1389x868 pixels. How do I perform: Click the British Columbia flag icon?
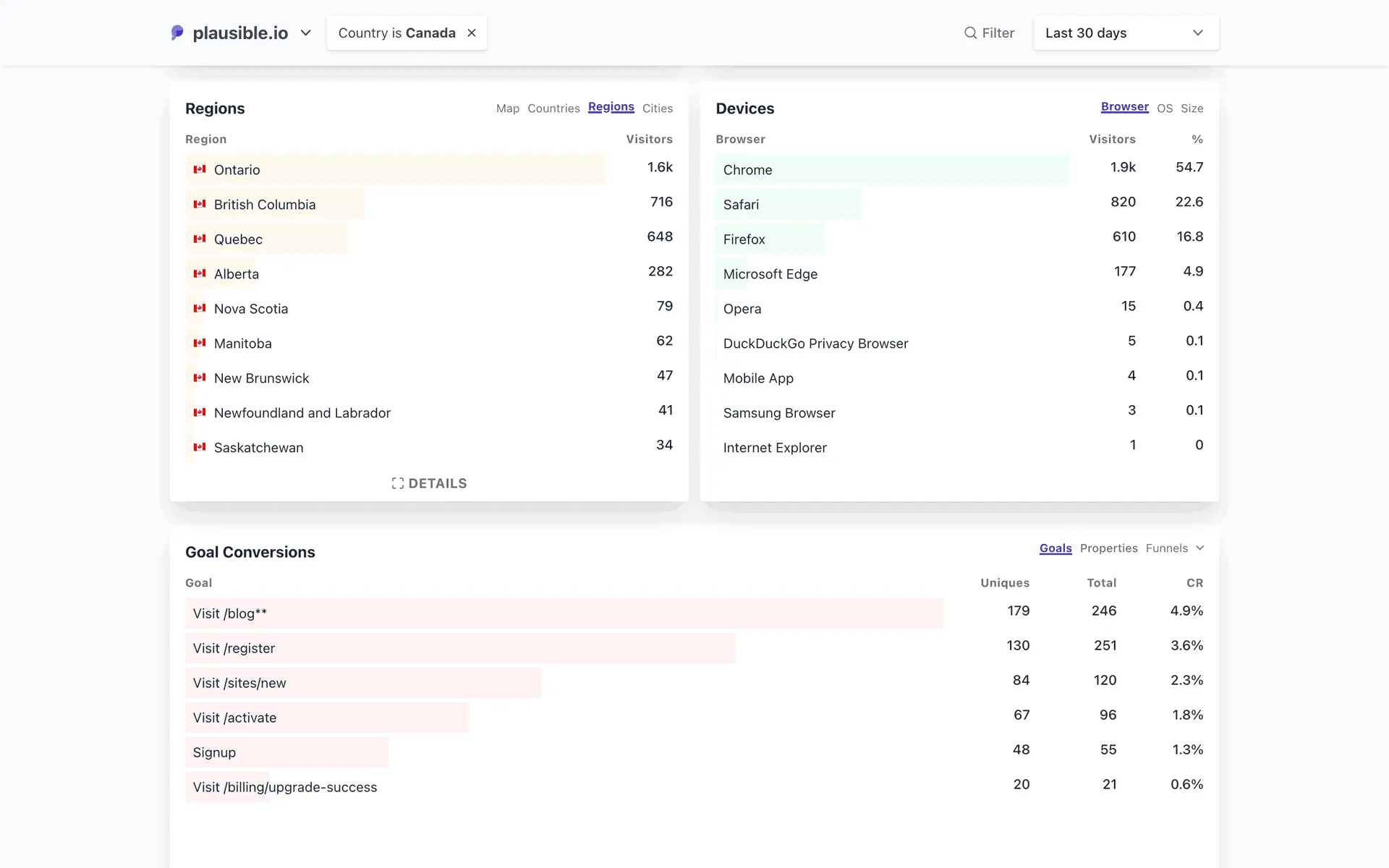coord(200,204)
